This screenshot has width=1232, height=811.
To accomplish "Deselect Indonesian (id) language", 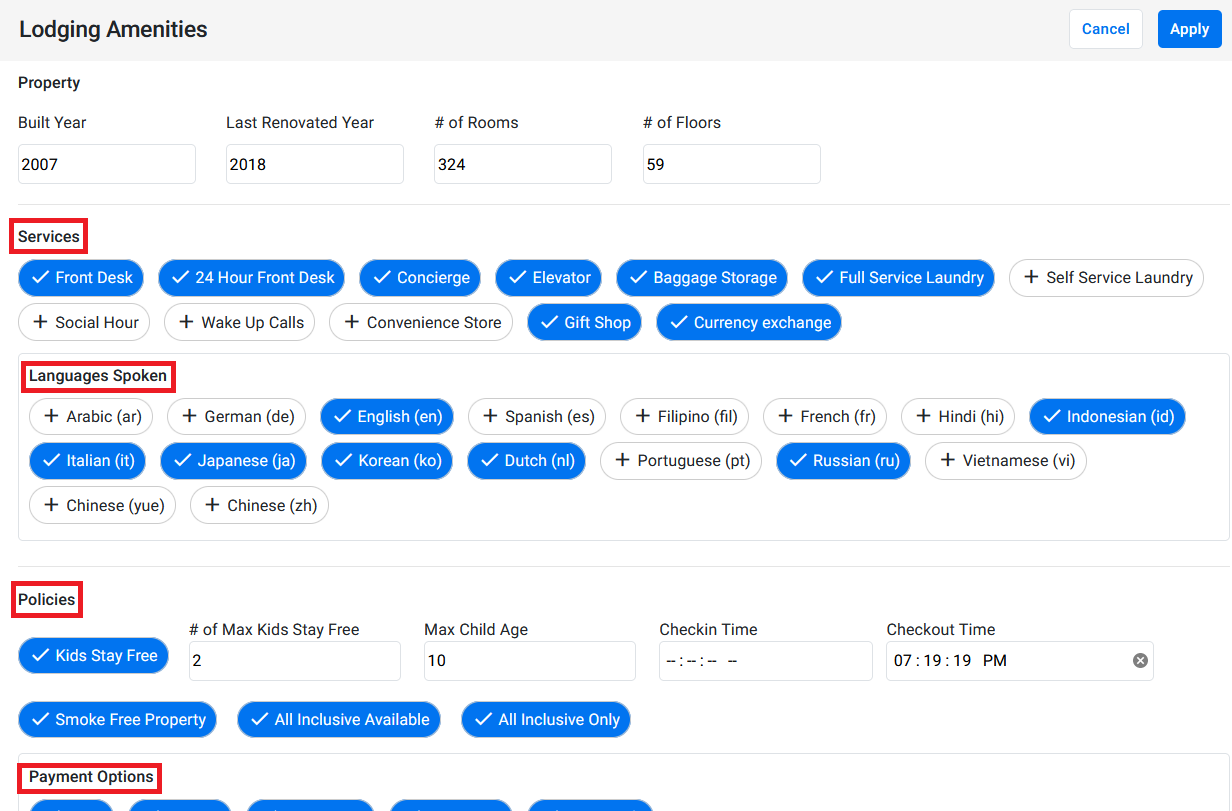I will point(1107,416).
